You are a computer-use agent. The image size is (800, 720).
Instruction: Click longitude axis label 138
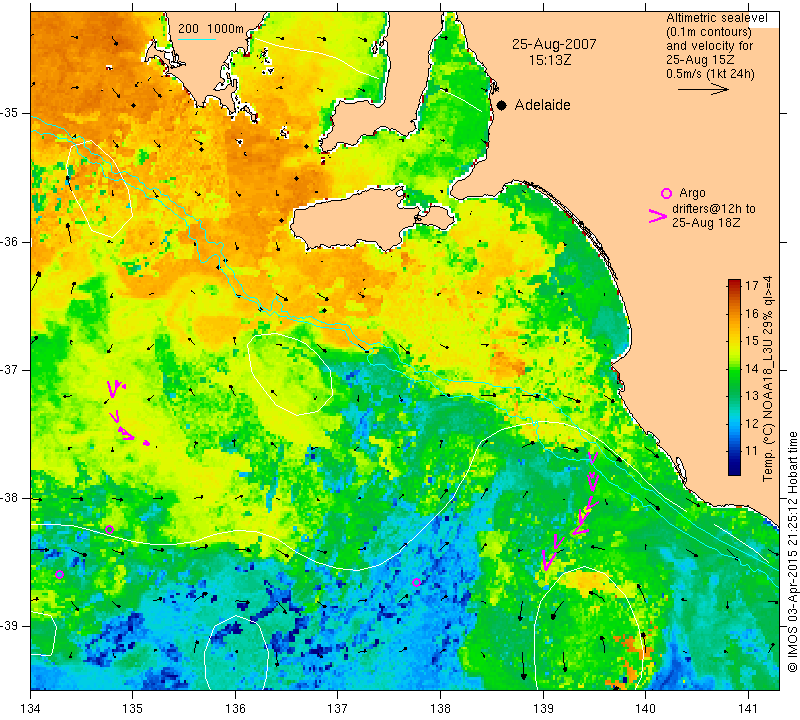click(440, 709)
